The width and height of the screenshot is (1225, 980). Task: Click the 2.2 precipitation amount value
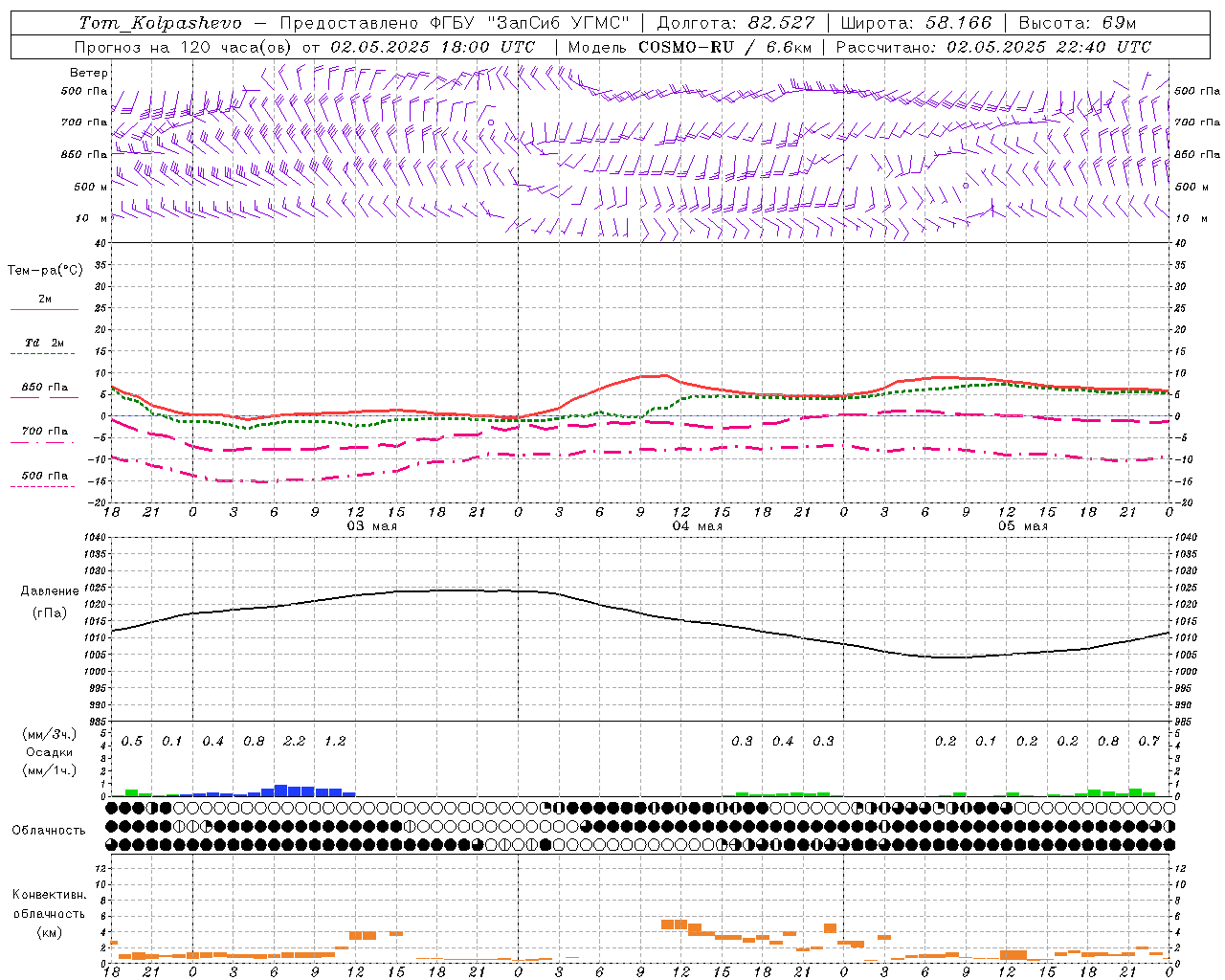coord(295,742)
